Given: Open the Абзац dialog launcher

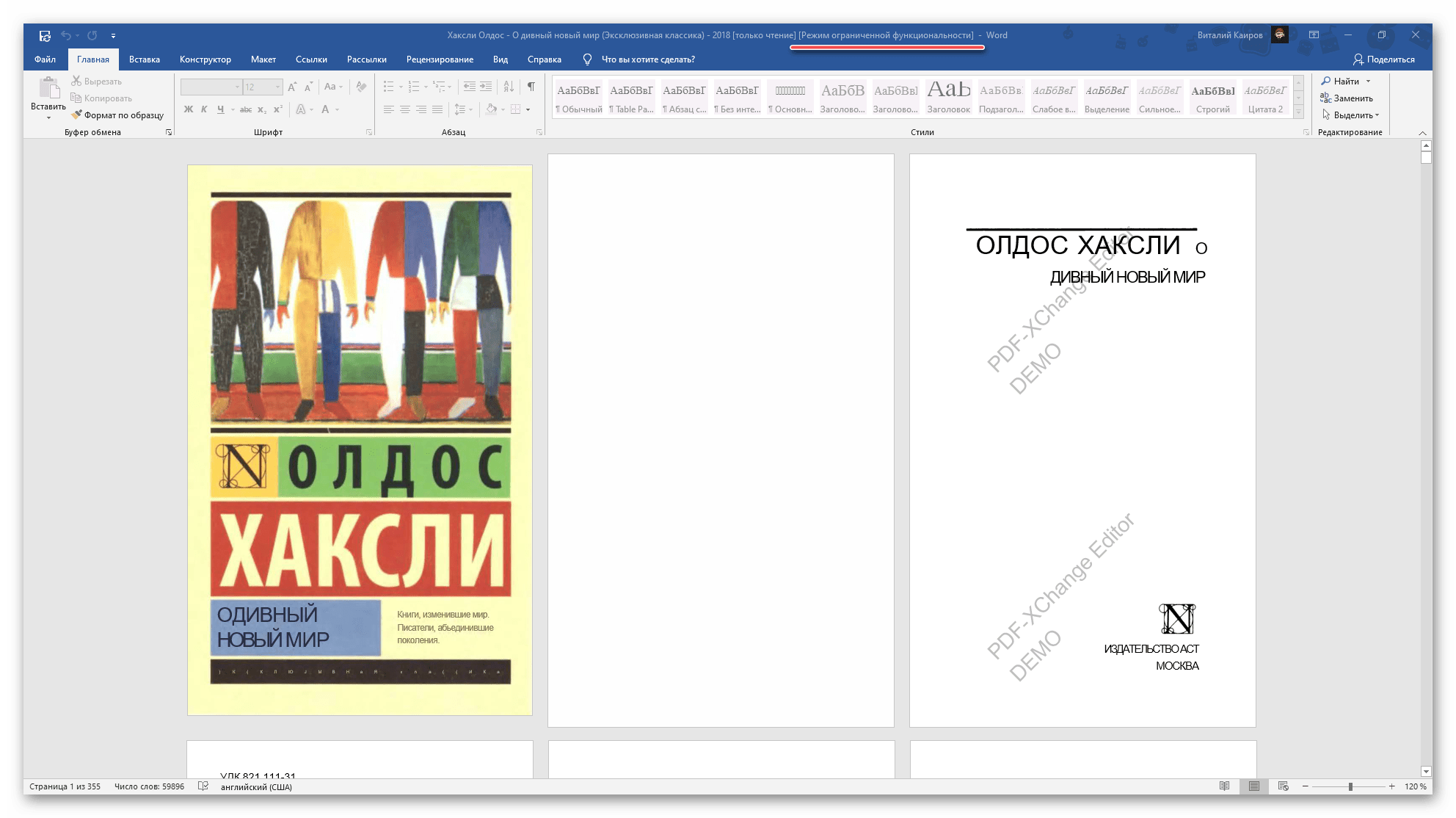Looking at the screenshot, I should 539,132.
